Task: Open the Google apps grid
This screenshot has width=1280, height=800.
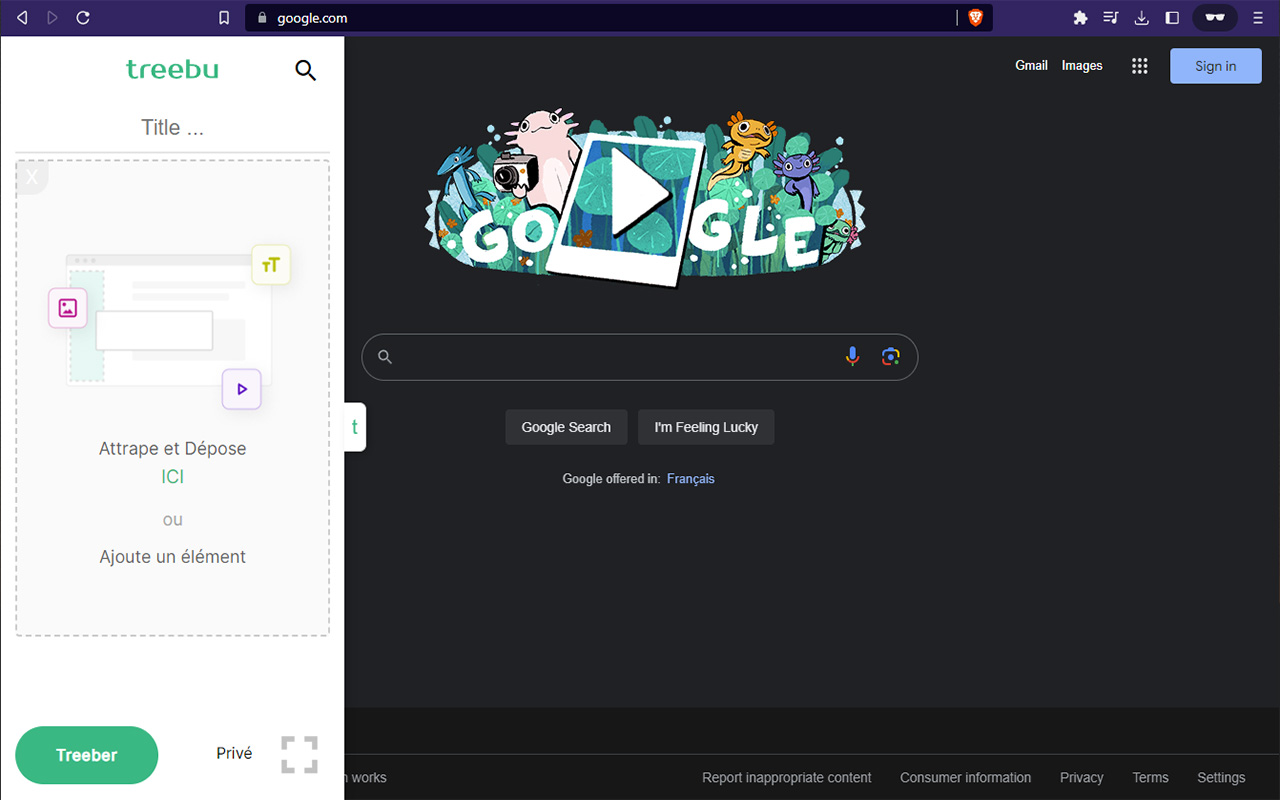Action: click(1139, 66)
